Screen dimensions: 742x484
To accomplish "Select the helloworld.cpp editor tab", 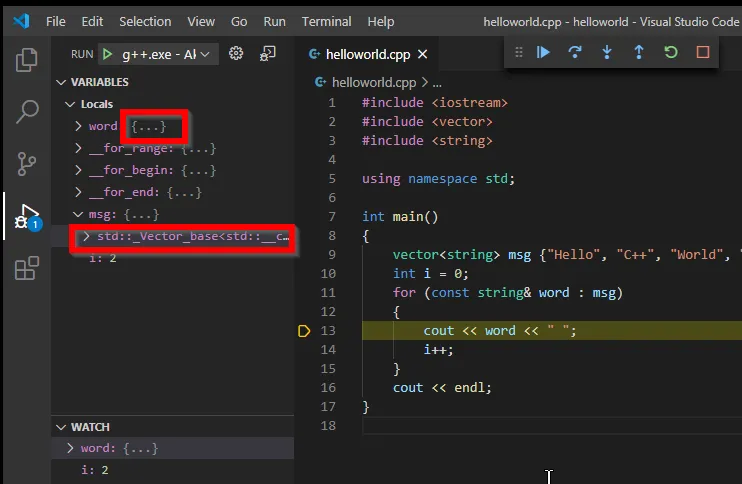I will (368, 55).
